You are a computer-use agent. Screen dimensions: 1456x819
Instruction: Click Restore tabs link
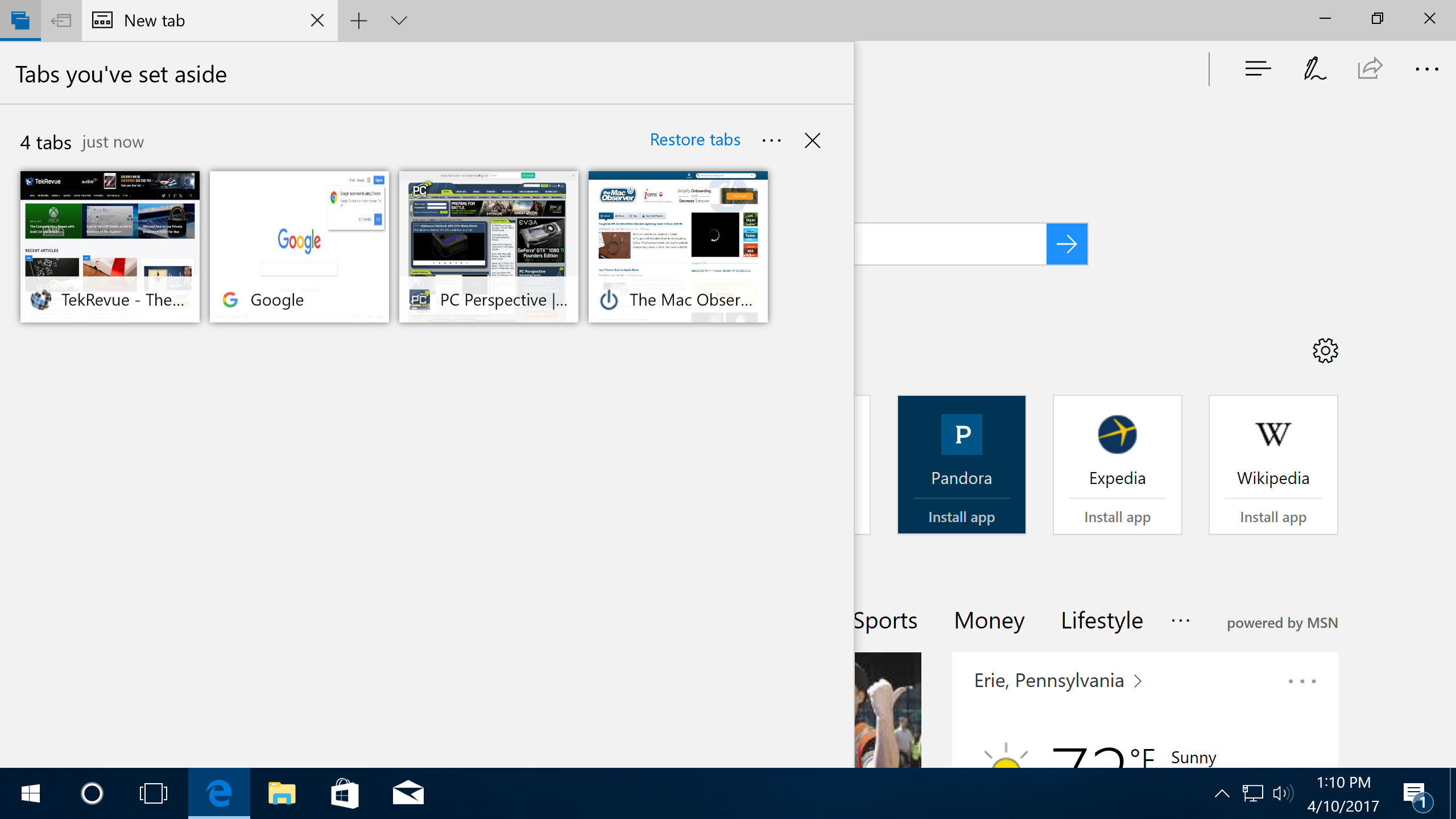[695, 140]
